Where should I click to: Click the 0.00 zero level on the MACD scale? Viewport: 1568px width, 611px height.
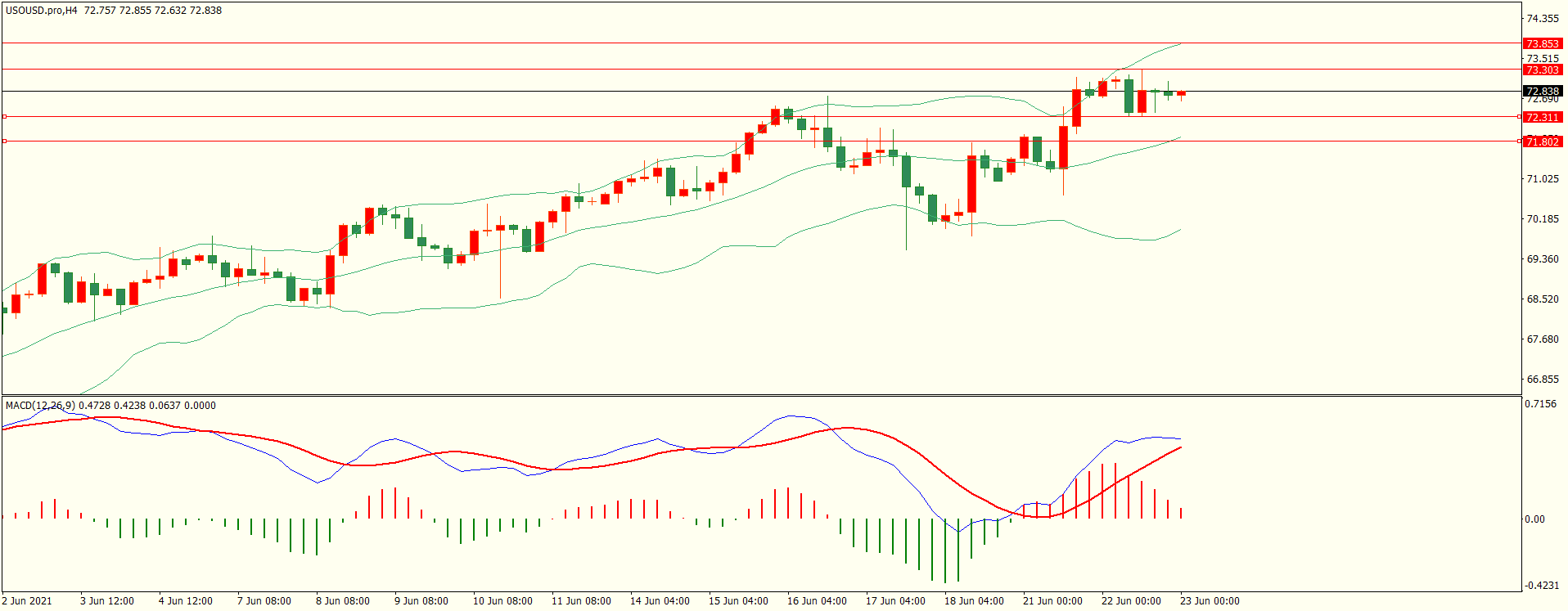tap(1535, 519)
